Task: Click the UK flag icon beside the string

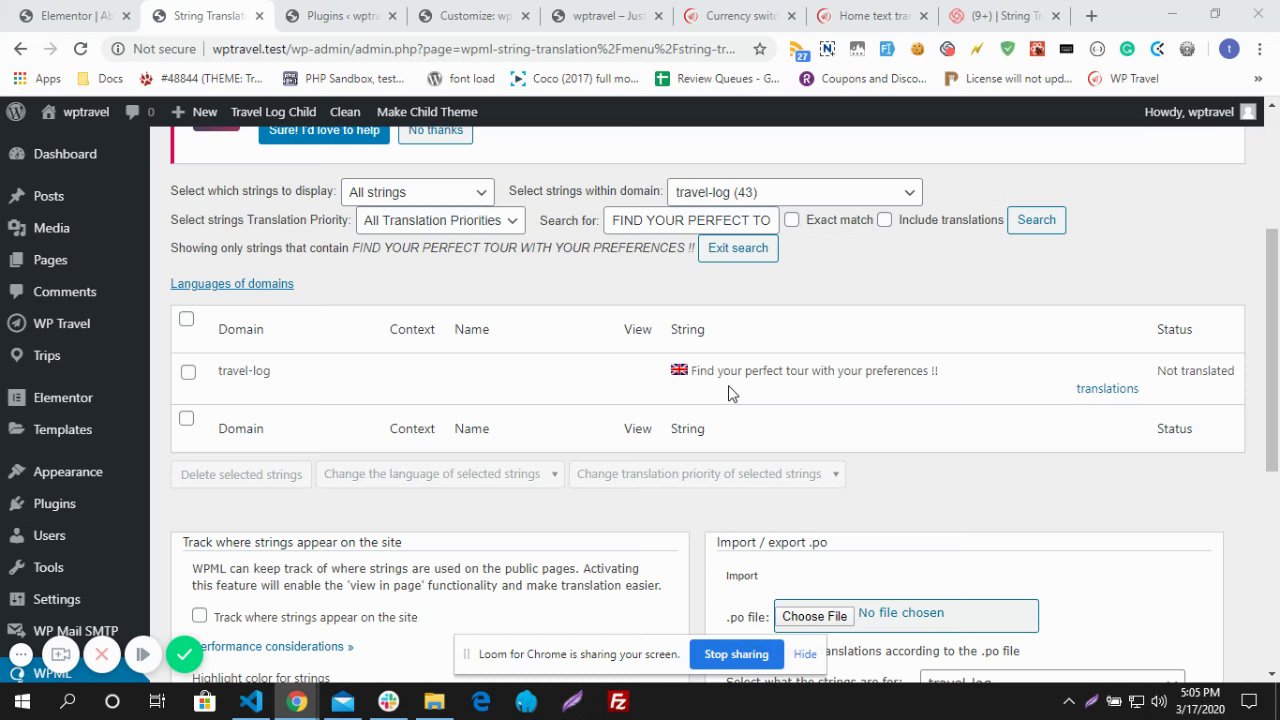Action: click(679, 369)
